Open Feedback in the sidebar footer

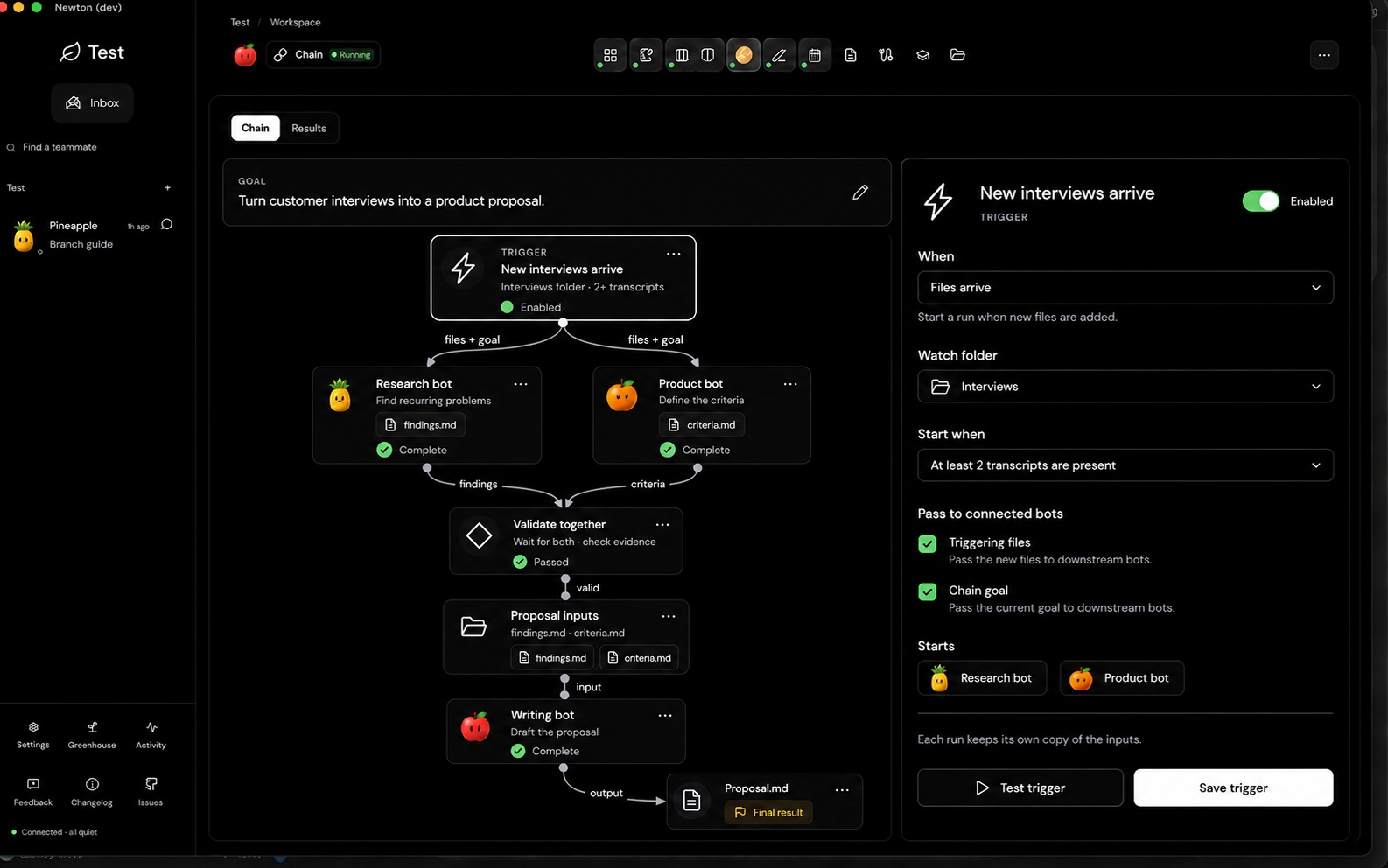(33, 792)
